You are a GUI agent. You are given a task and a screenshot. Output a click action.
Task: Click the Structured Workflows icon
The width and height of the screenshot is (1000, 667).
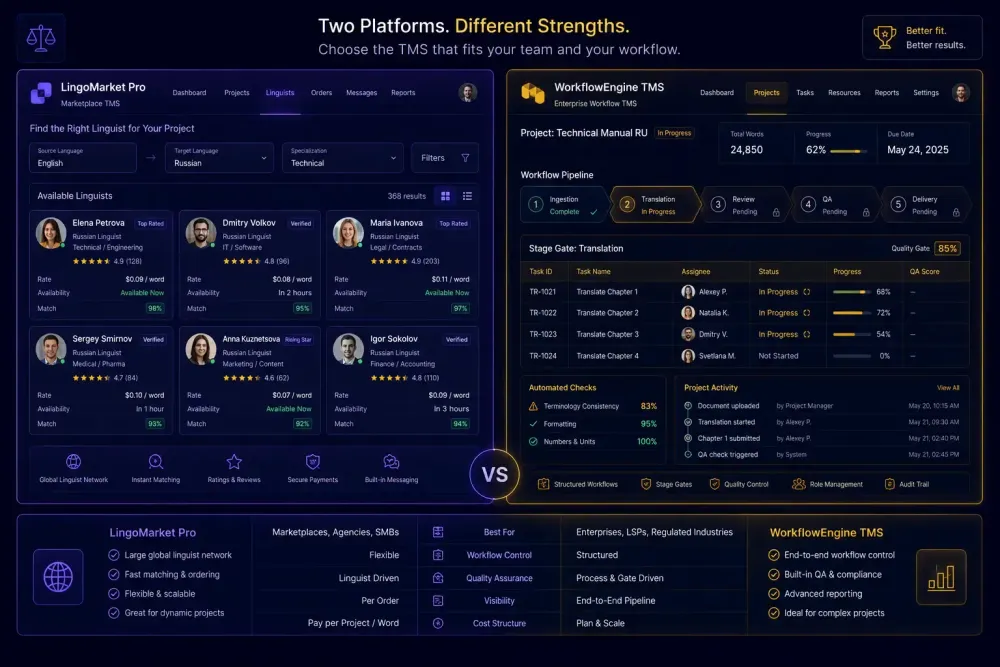pyautogui.click(x=543, y=484)
